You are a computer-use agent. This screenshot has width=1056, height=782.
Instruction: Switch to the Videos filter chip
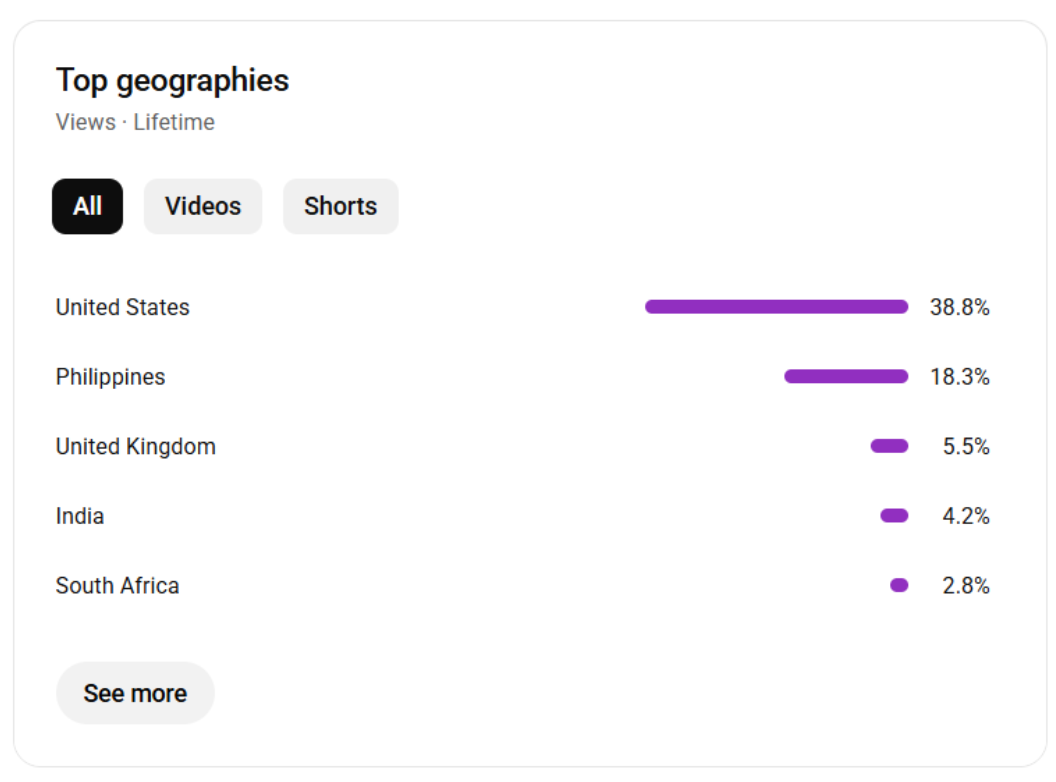(x=203, y=206)
